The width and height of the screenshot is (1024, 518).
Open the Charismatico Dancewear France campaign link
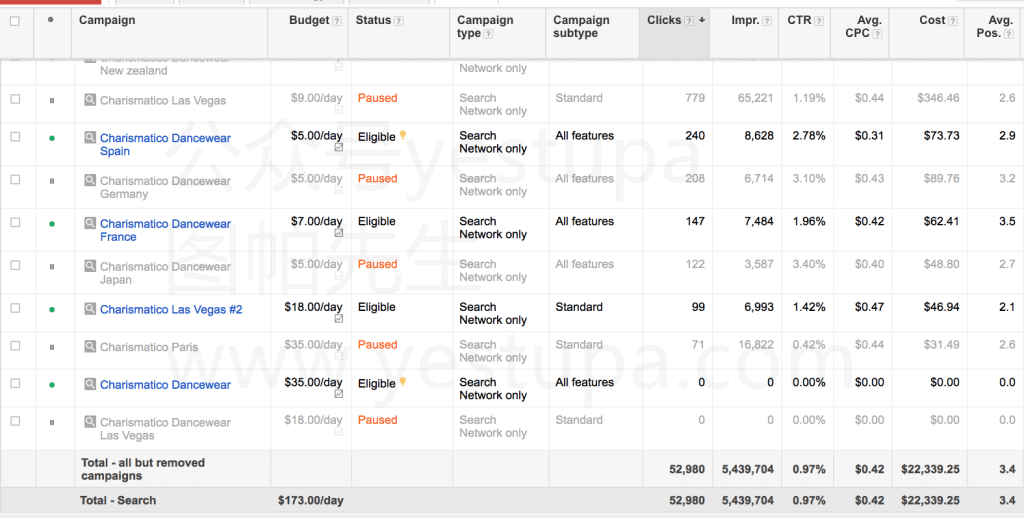click(x=165, y=230)
